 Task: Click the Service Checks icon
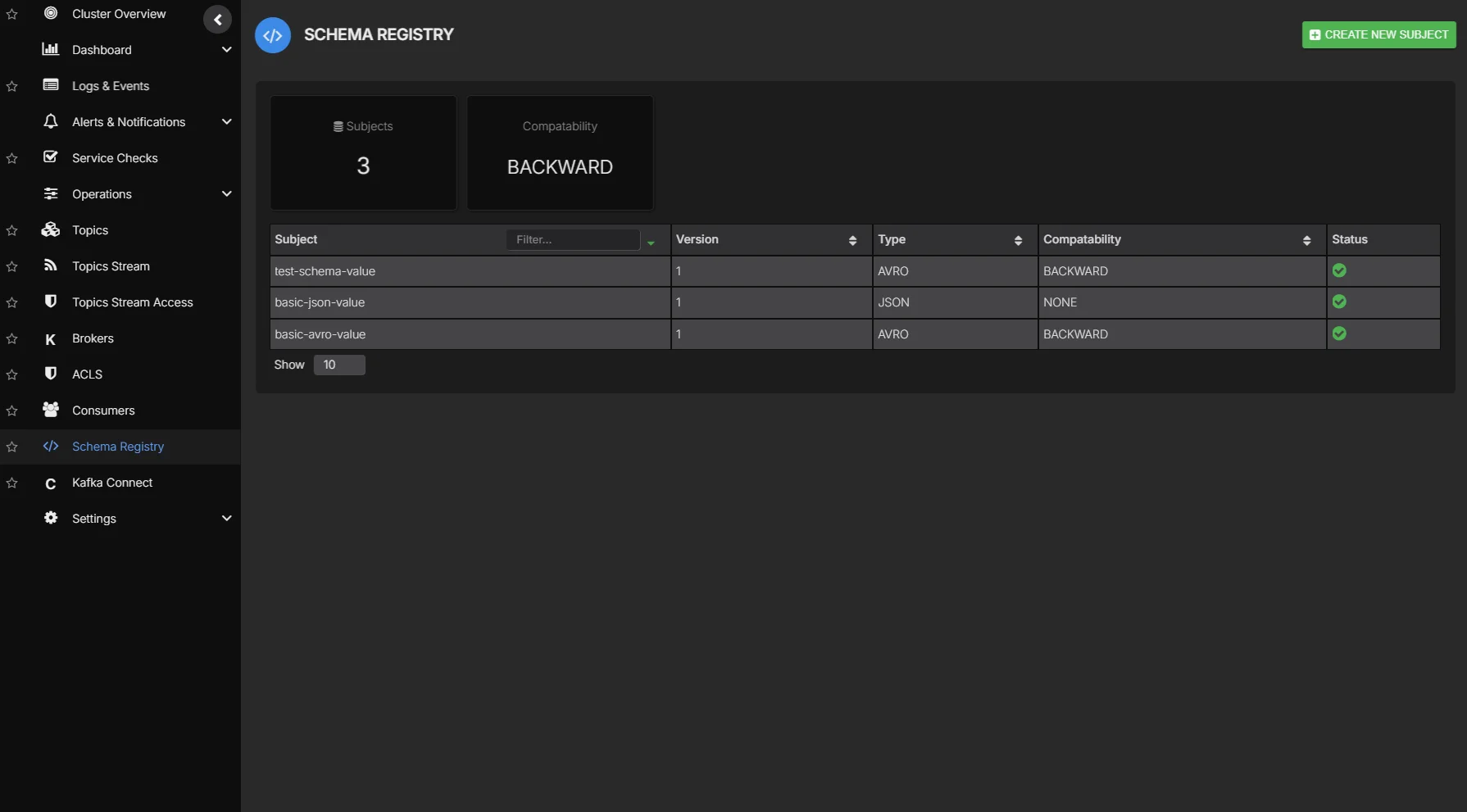coord(51,157)
